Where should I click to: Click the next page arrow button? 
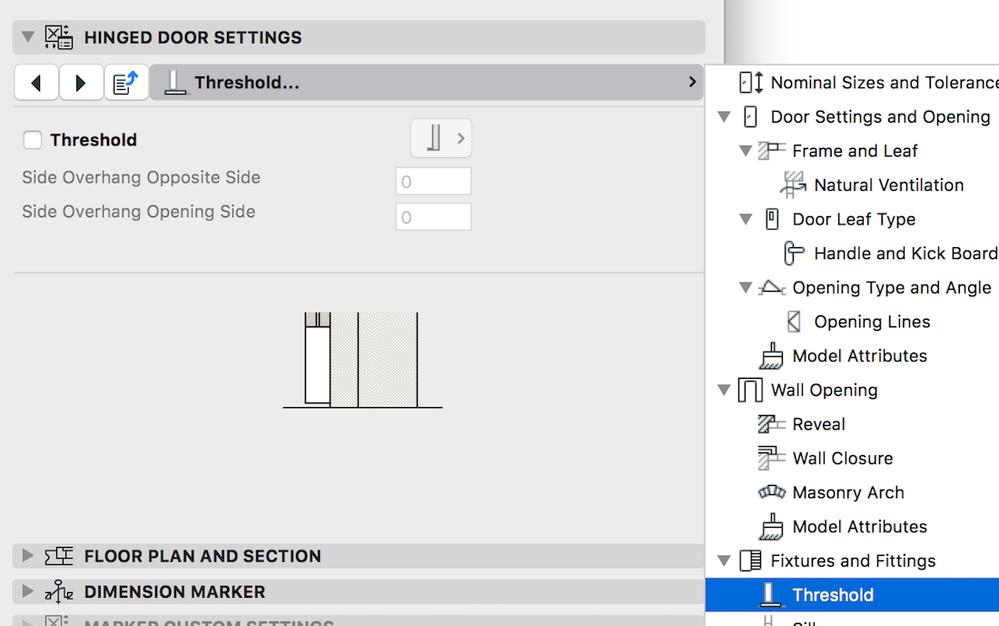(81, 83)
